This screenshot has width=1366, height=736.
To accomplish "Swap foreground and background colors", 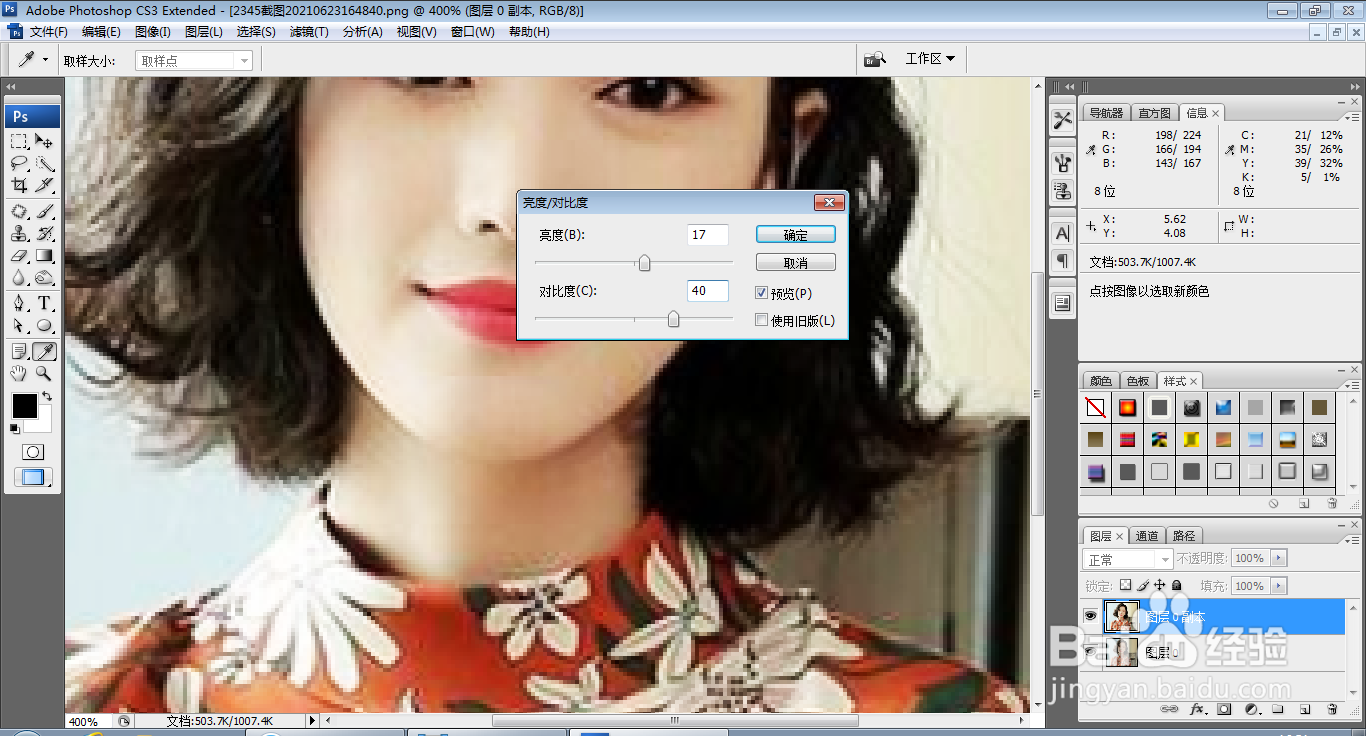I will [x=47, y=397].
